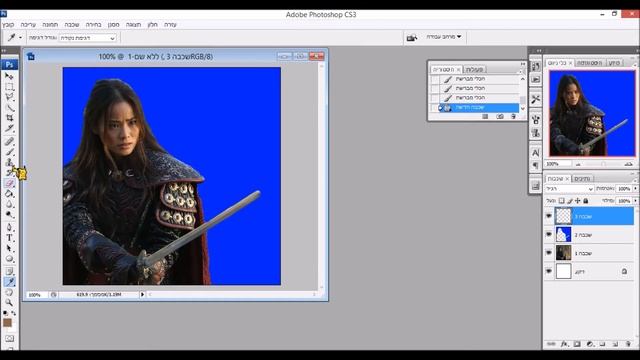
Task: Open the שכבה (Layer) menu
Action: click(x=71, y=25)
